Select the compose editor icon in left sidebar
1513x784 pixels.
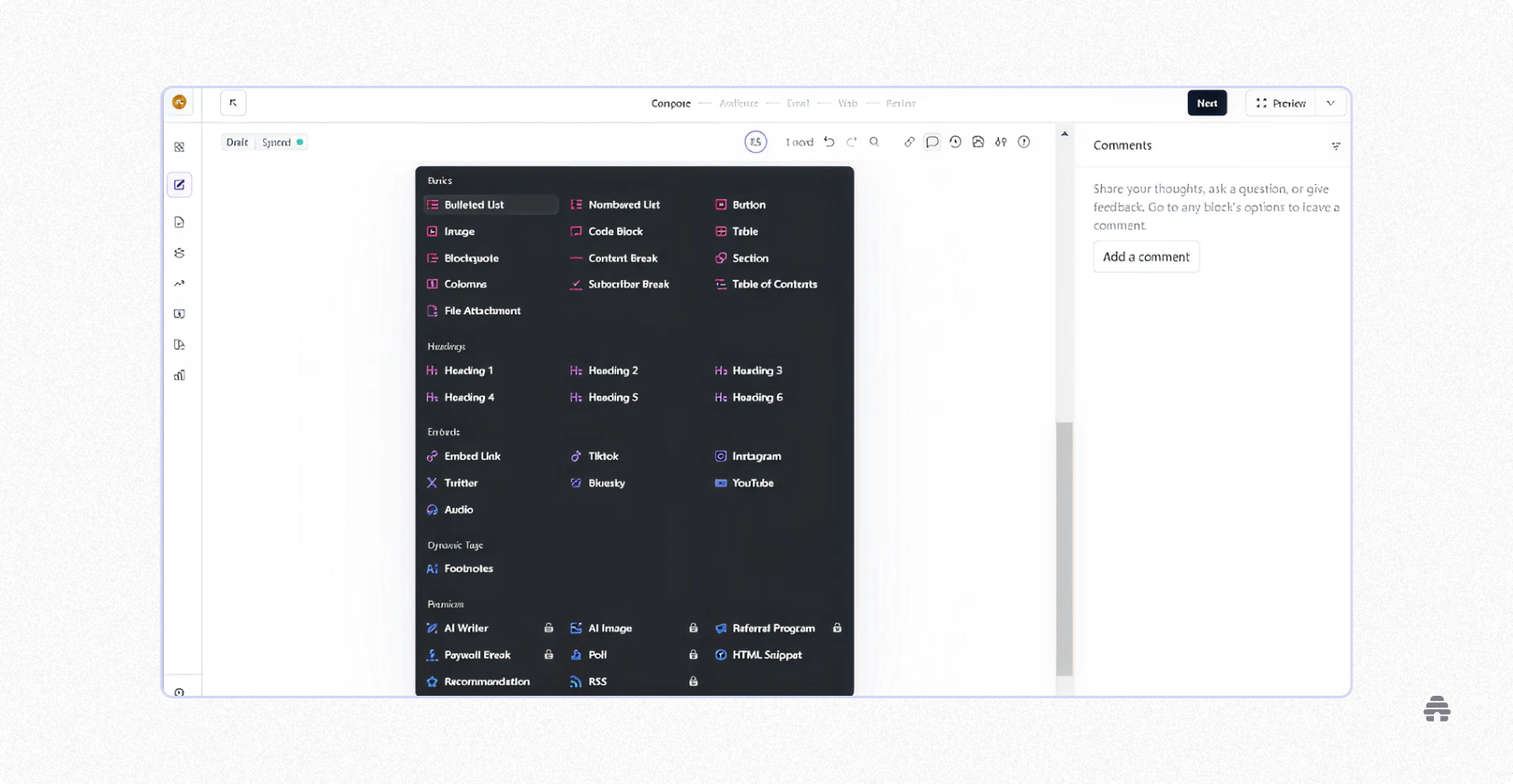point(179,184)
